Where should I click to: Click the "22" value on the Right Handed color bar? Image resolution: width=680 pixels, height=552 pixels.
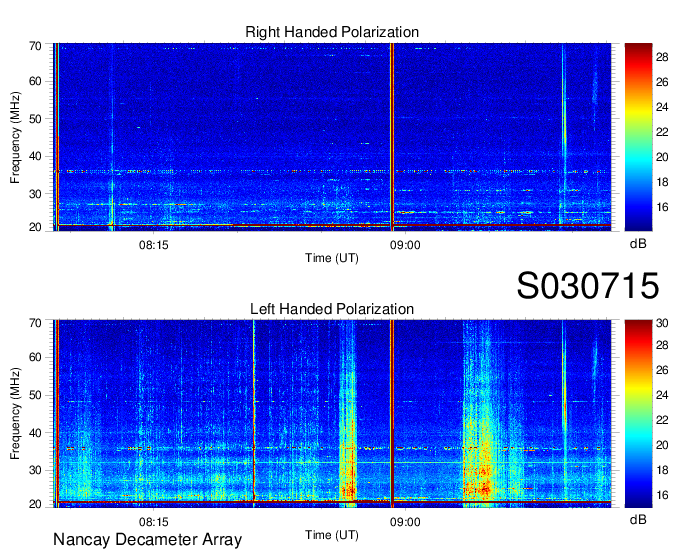662,132
